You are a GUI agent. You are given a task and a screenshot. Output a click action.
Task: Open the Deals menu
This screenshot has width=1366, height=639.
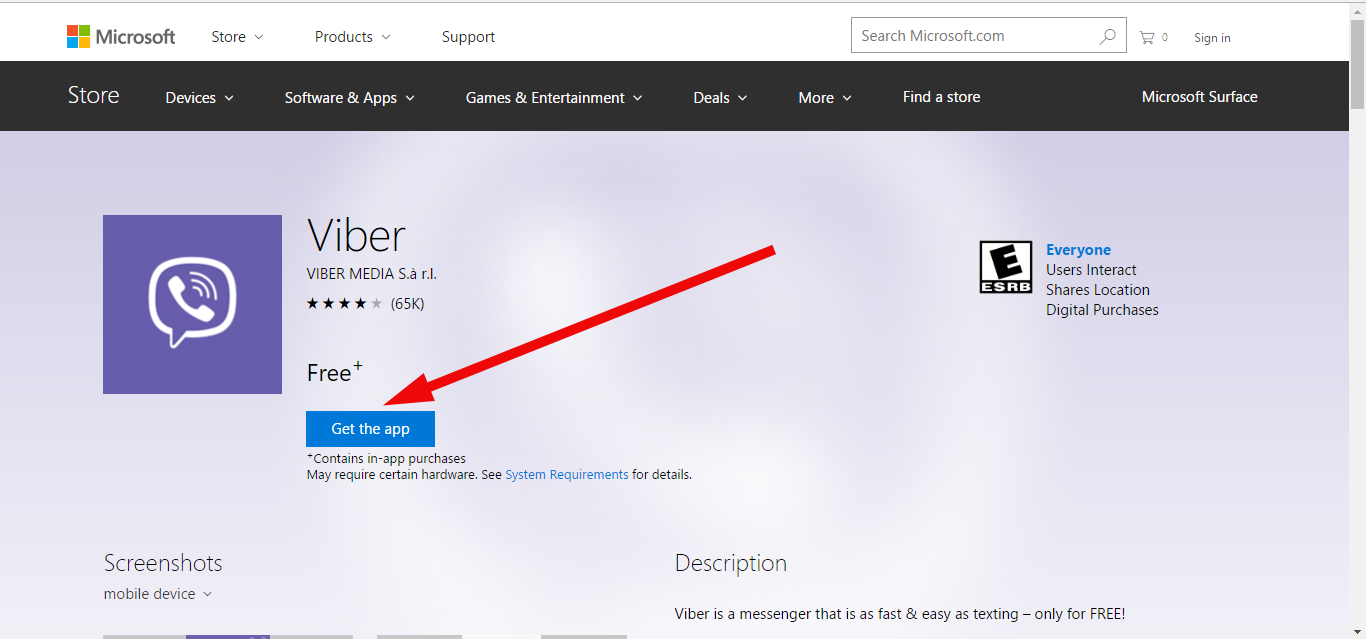click(720, 98)
